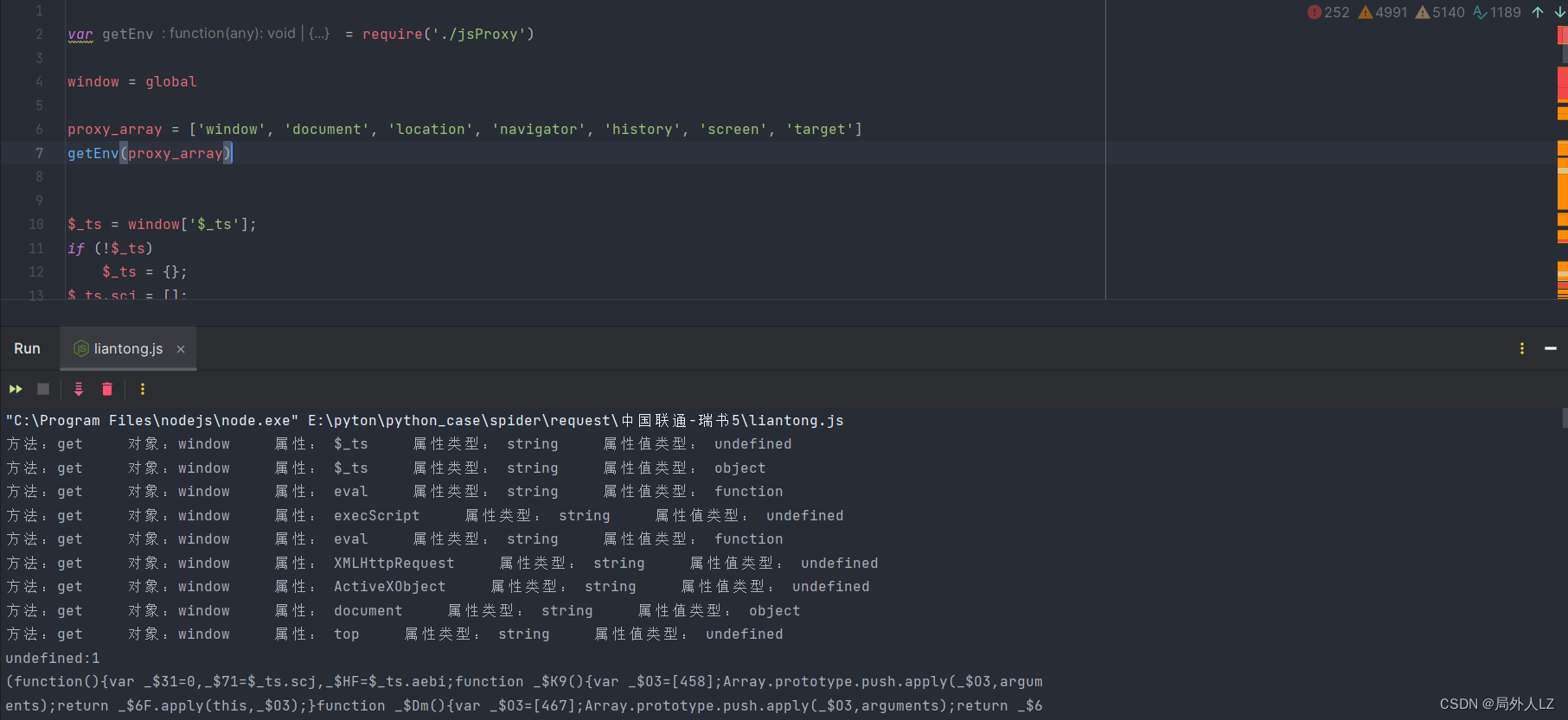Click line number 10 in gutter

tap(35, 224)
